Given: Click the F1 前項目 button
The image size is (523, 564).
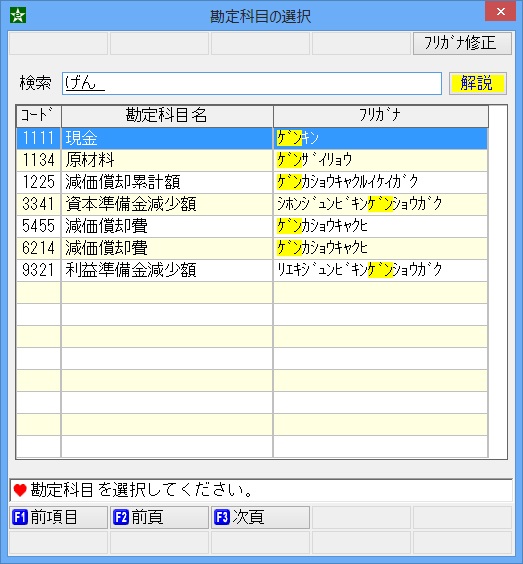Looking at the screenshot, I should click(59, 517).
